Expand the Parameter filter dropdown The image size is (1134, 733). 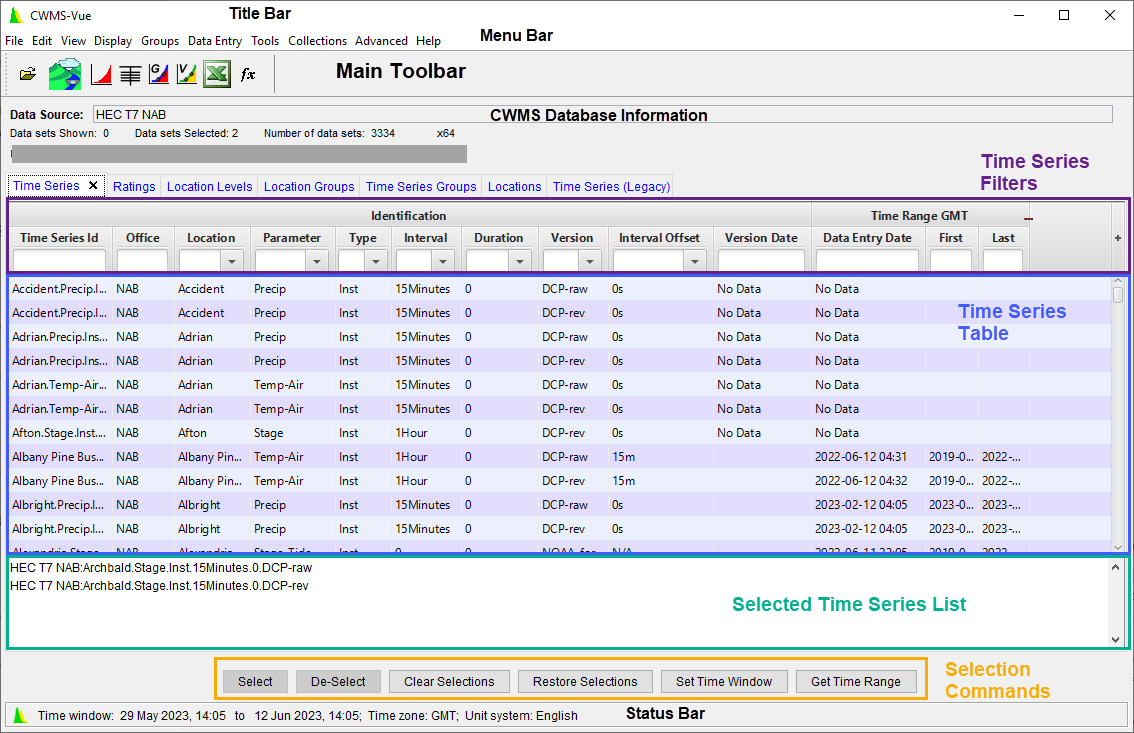pos(316,261)
